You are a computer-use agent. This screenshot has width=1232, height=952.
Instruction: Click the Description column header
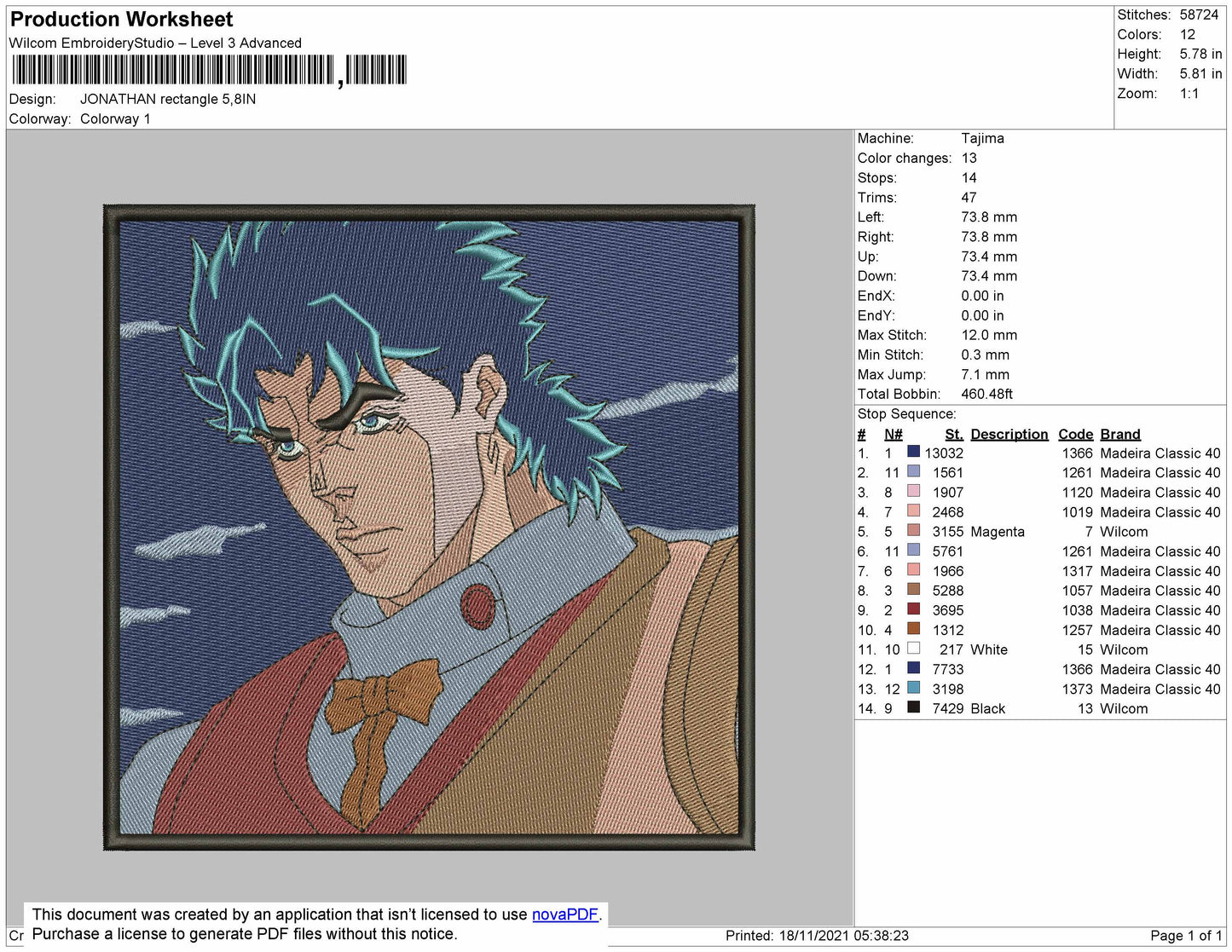click(1009, 434)
